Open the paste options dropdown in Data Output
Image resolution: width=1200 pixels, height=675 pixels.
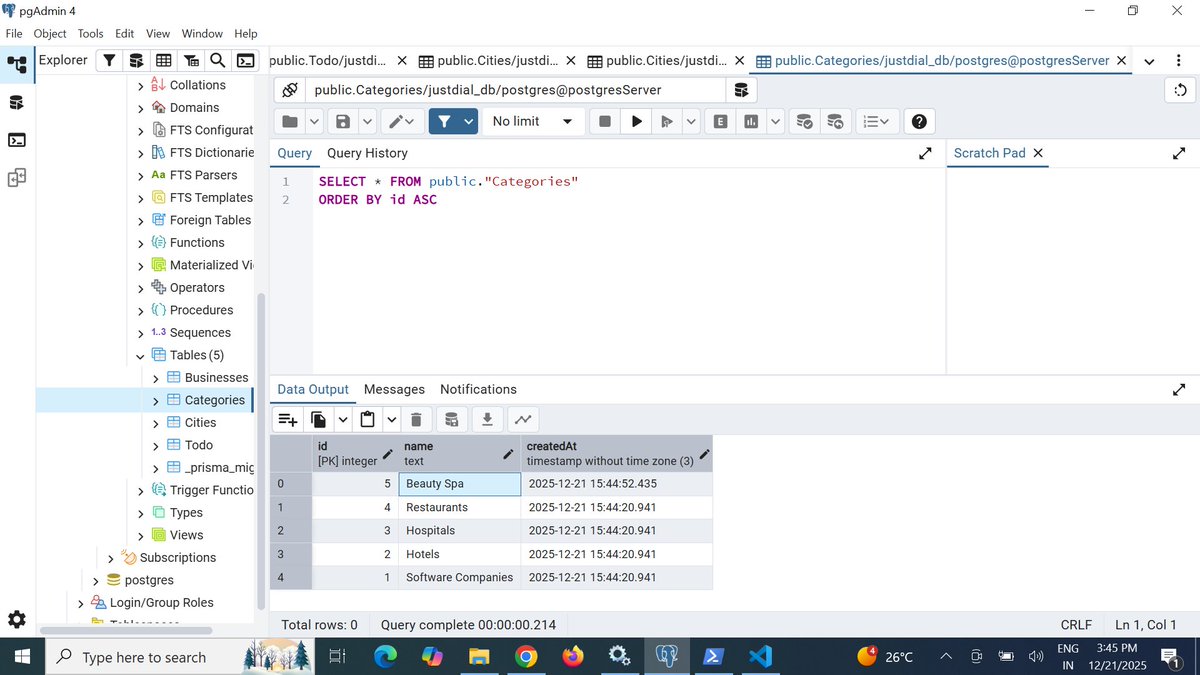tap(391, 419)
